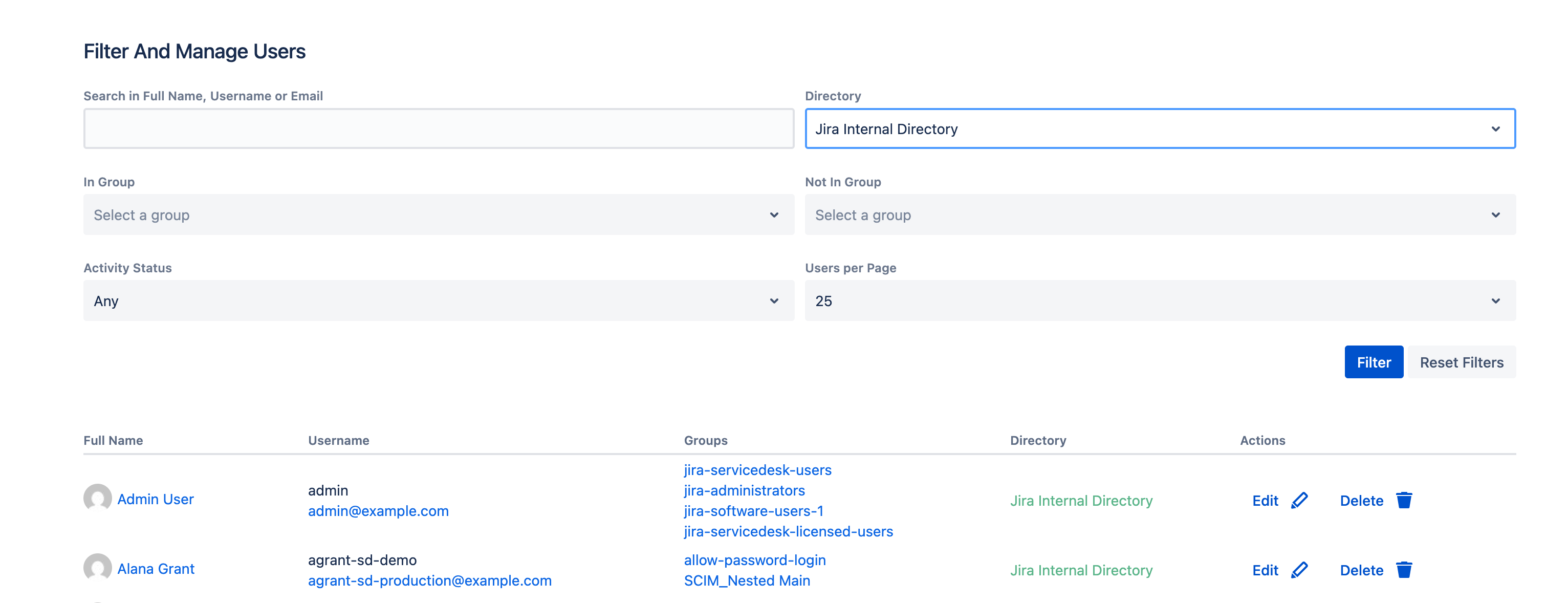Click the pencil icon in Admin User row
The image size is (1568, 603).
(1299, 500)
